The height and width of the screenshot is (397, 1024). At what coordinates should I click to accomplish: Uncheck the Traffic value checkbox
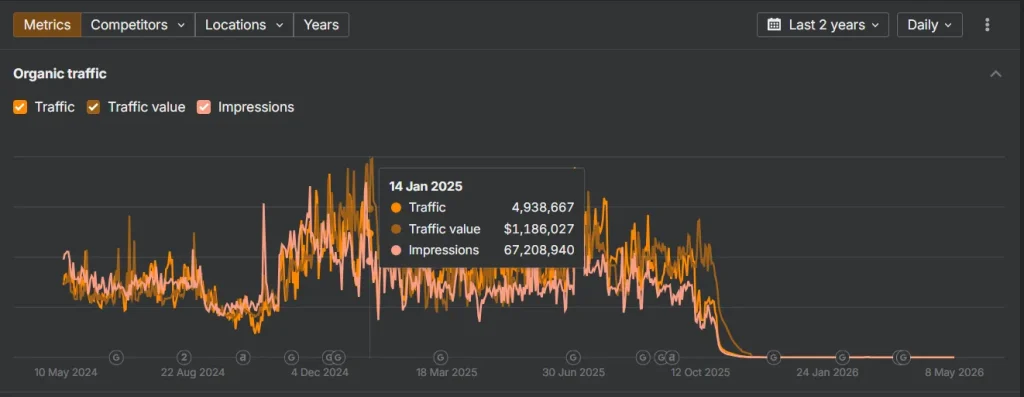tap(93, 107)
